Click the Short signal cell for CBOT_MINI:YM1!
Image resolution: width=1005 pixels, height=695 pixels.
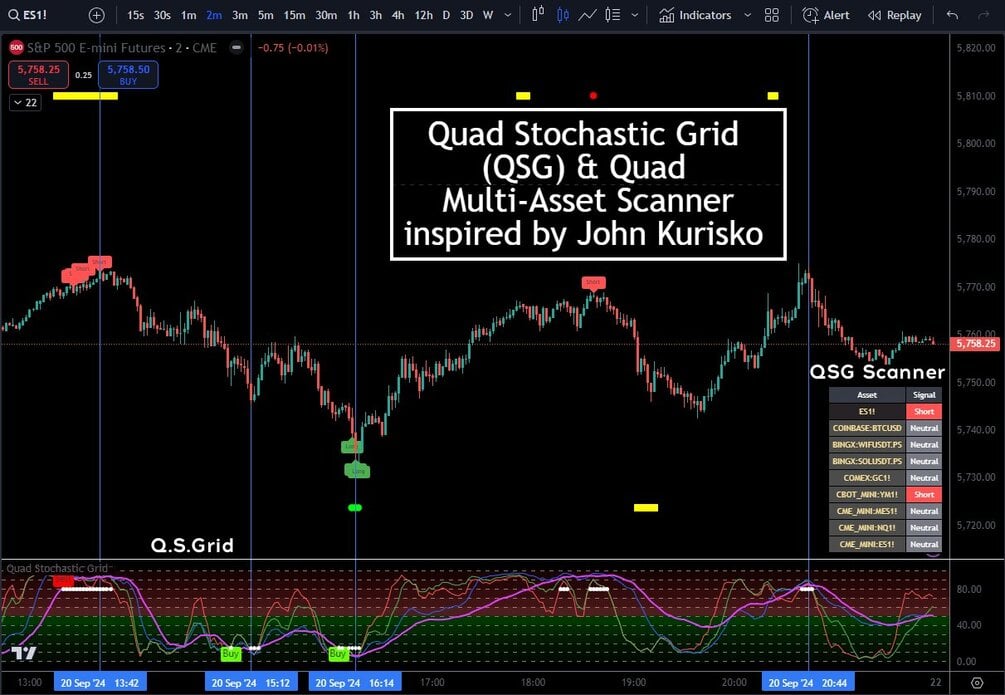pyautogui.click(x=924, y=494)
